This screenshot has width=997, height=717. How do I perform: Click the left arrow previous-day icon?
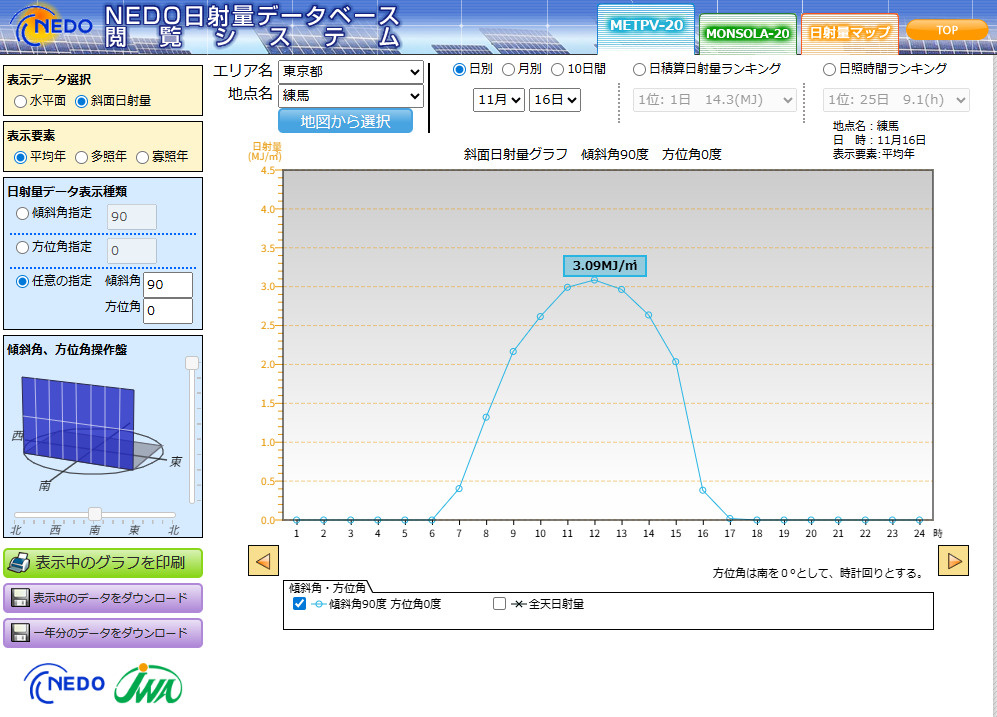(263, 561)
